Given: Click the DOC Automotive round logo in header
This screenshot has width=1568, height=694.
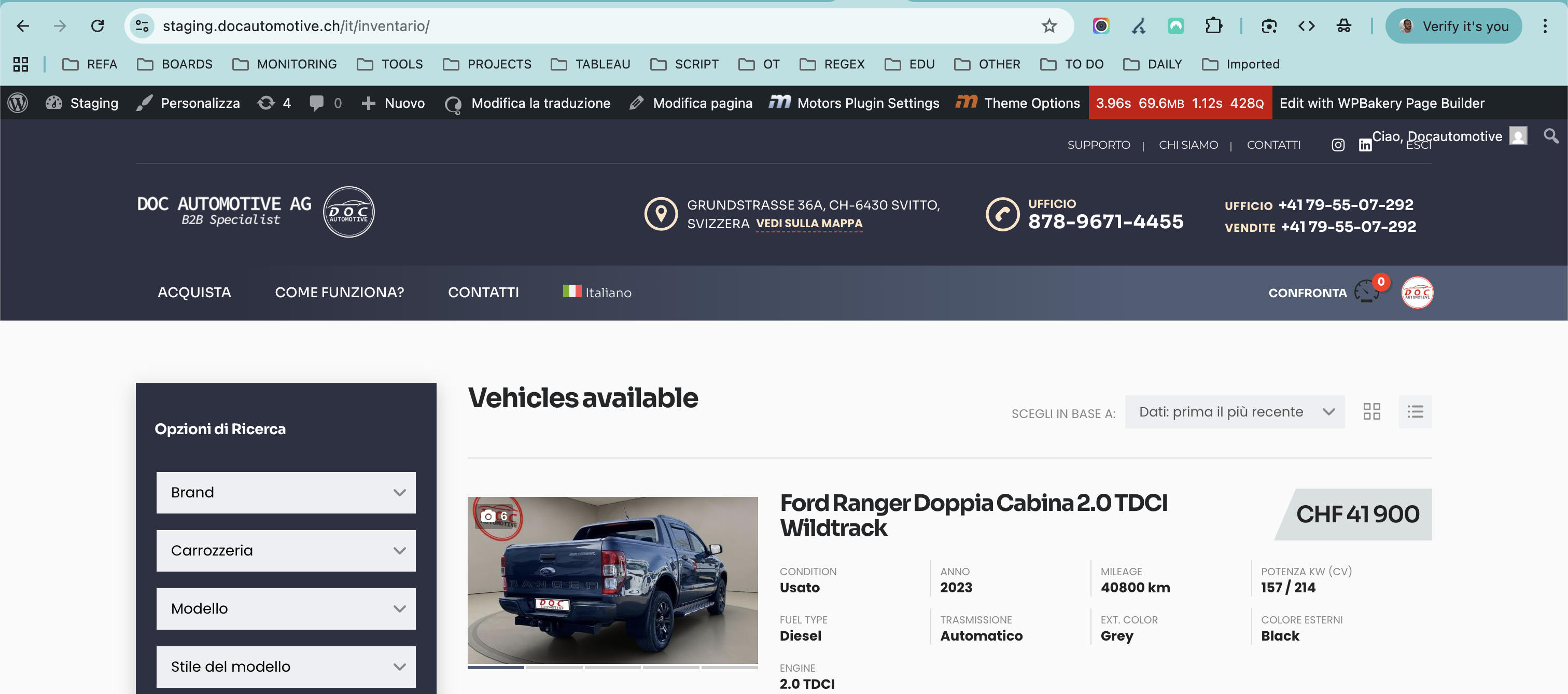Looking at the screenshot, I should (x=349, y=212).
